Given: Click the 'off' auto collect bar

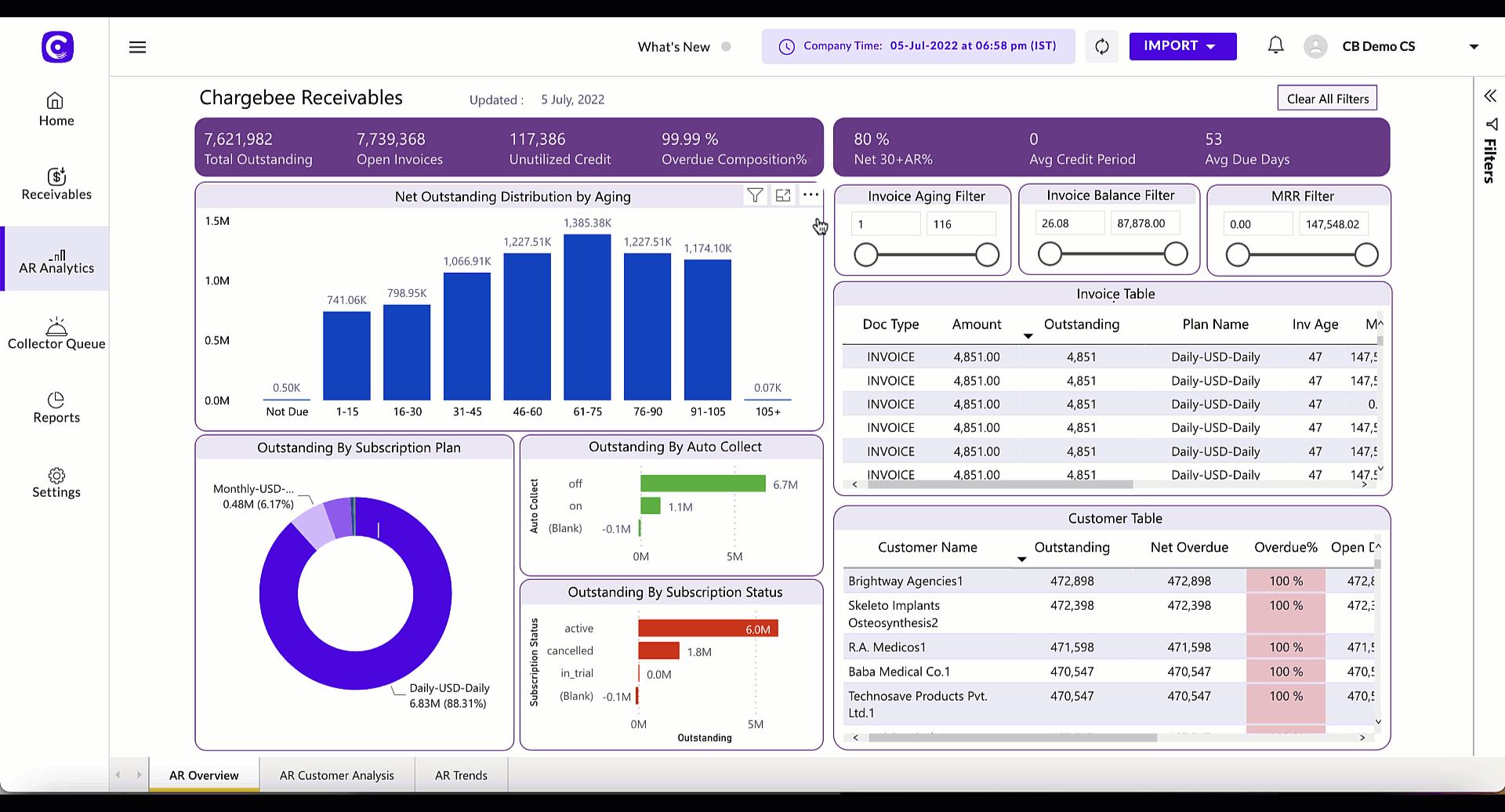Looking at the screenshot, I should [x=703, y=484].
